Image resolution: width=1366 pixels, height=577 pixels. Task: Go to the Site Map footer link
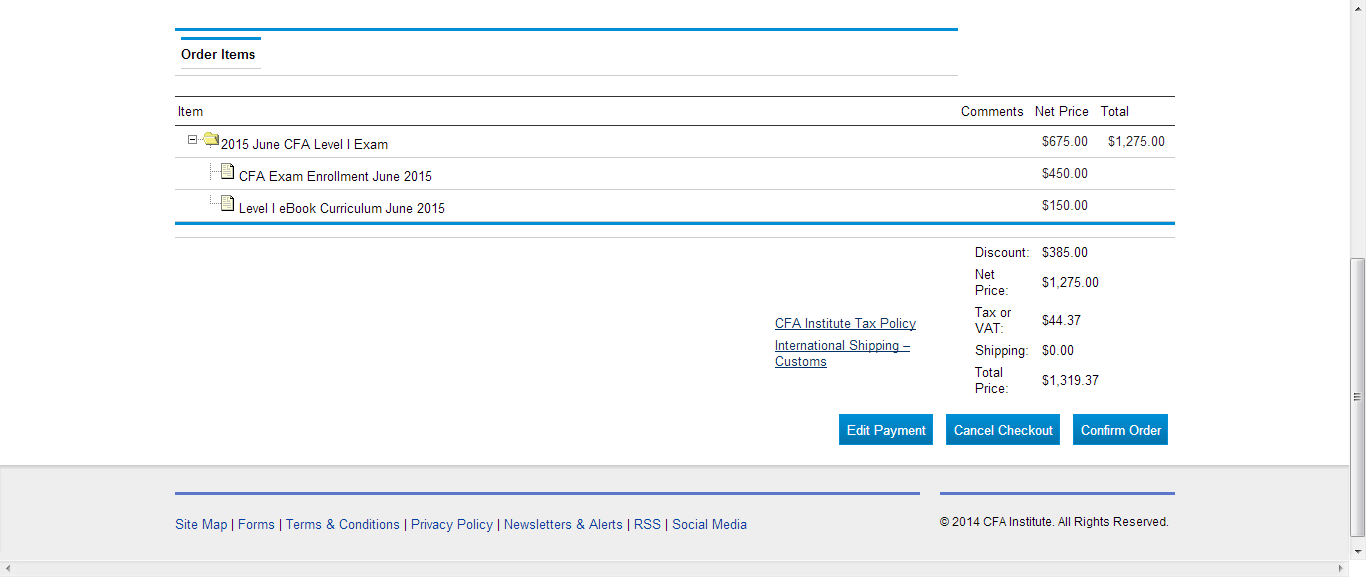click(201, 524)
